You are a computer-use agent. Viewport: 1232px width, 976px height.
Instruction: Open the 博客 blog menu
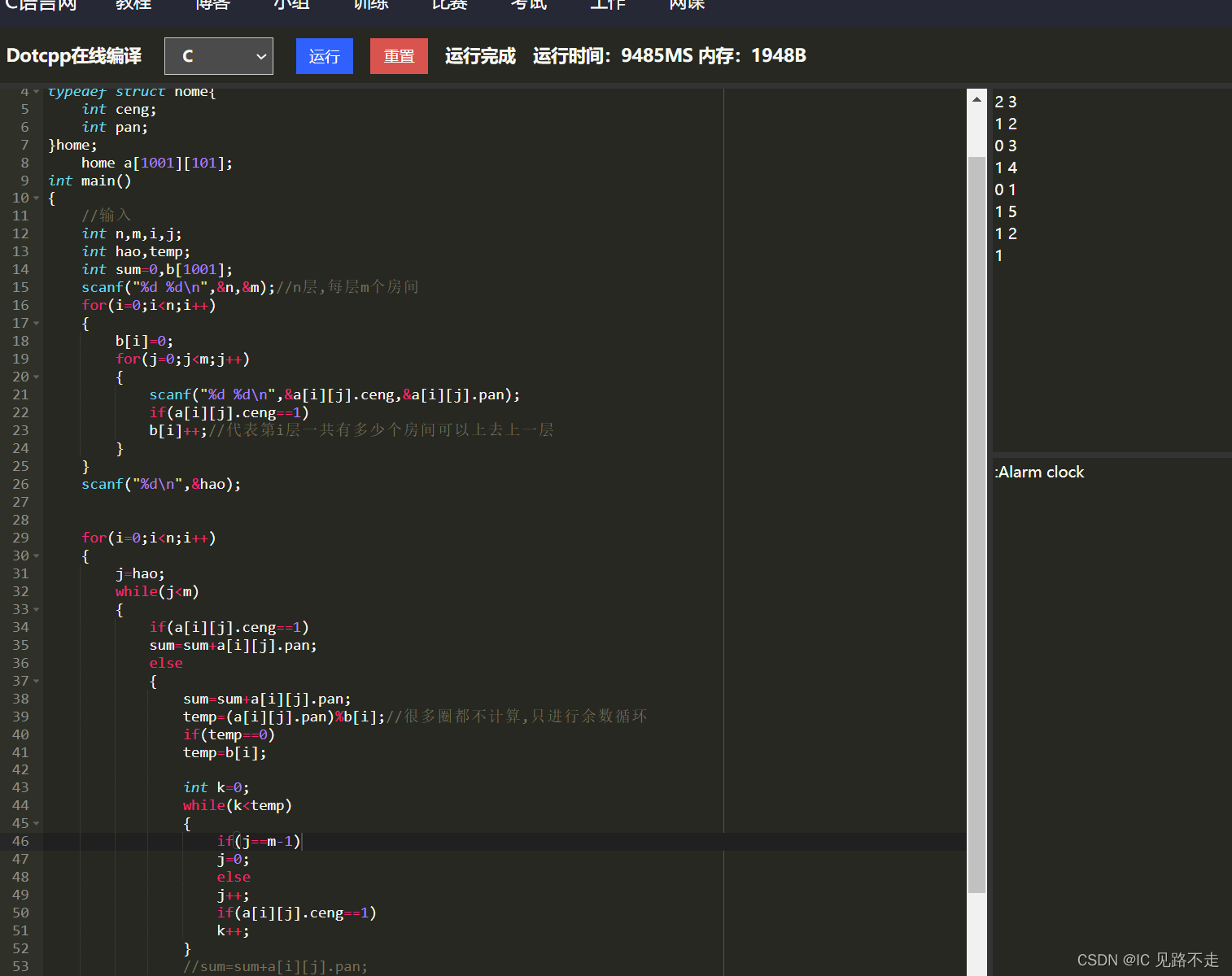coord(212,7)
